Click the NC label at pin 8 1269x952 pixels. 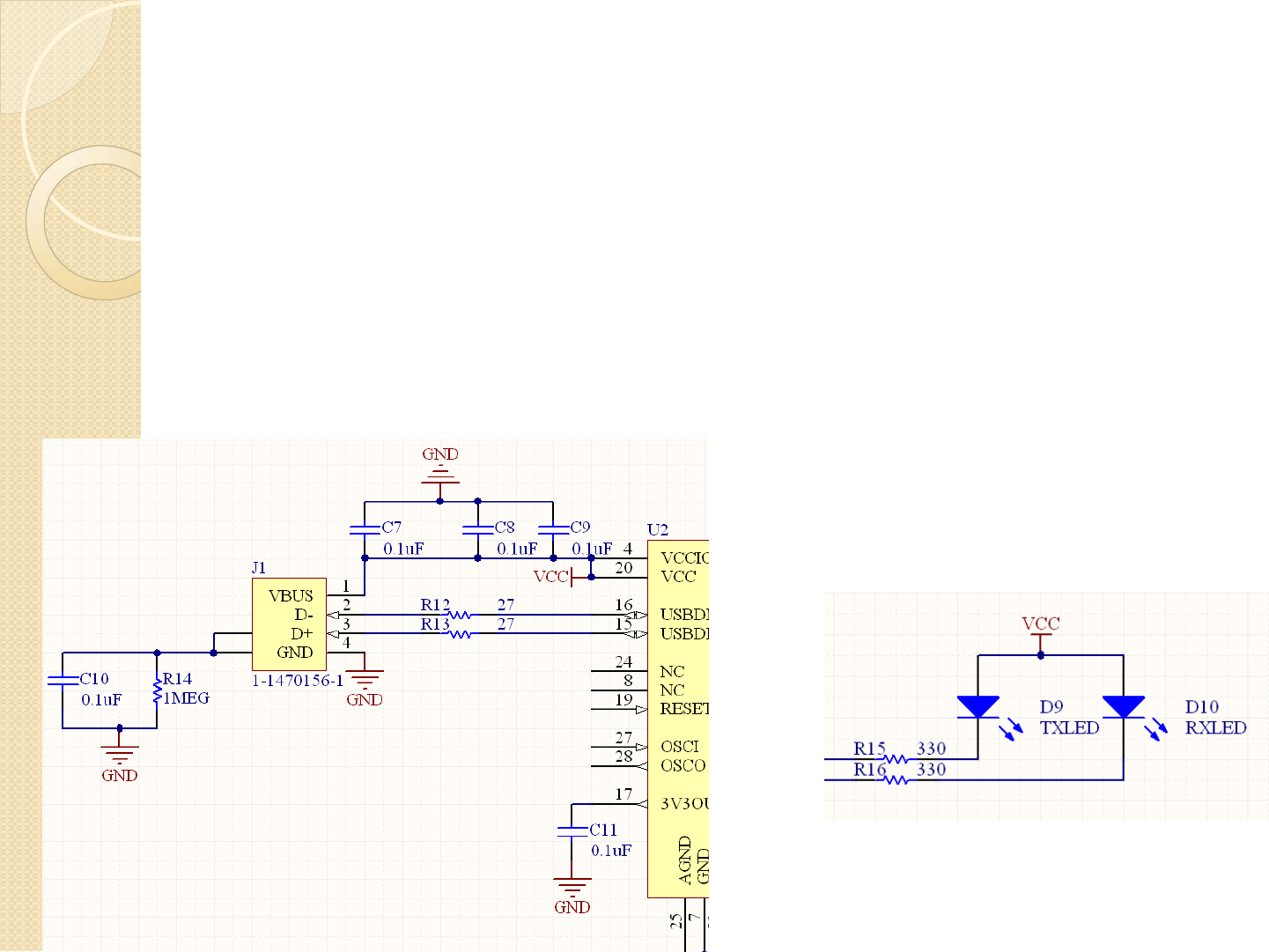[672, 690]
